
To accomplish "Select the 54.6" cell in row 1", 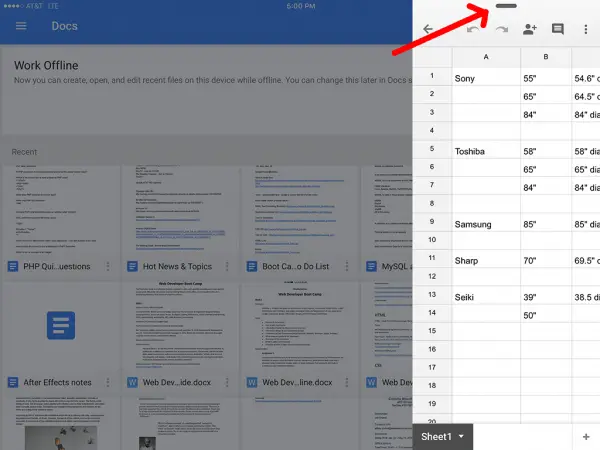I will [x=586, y=77].
